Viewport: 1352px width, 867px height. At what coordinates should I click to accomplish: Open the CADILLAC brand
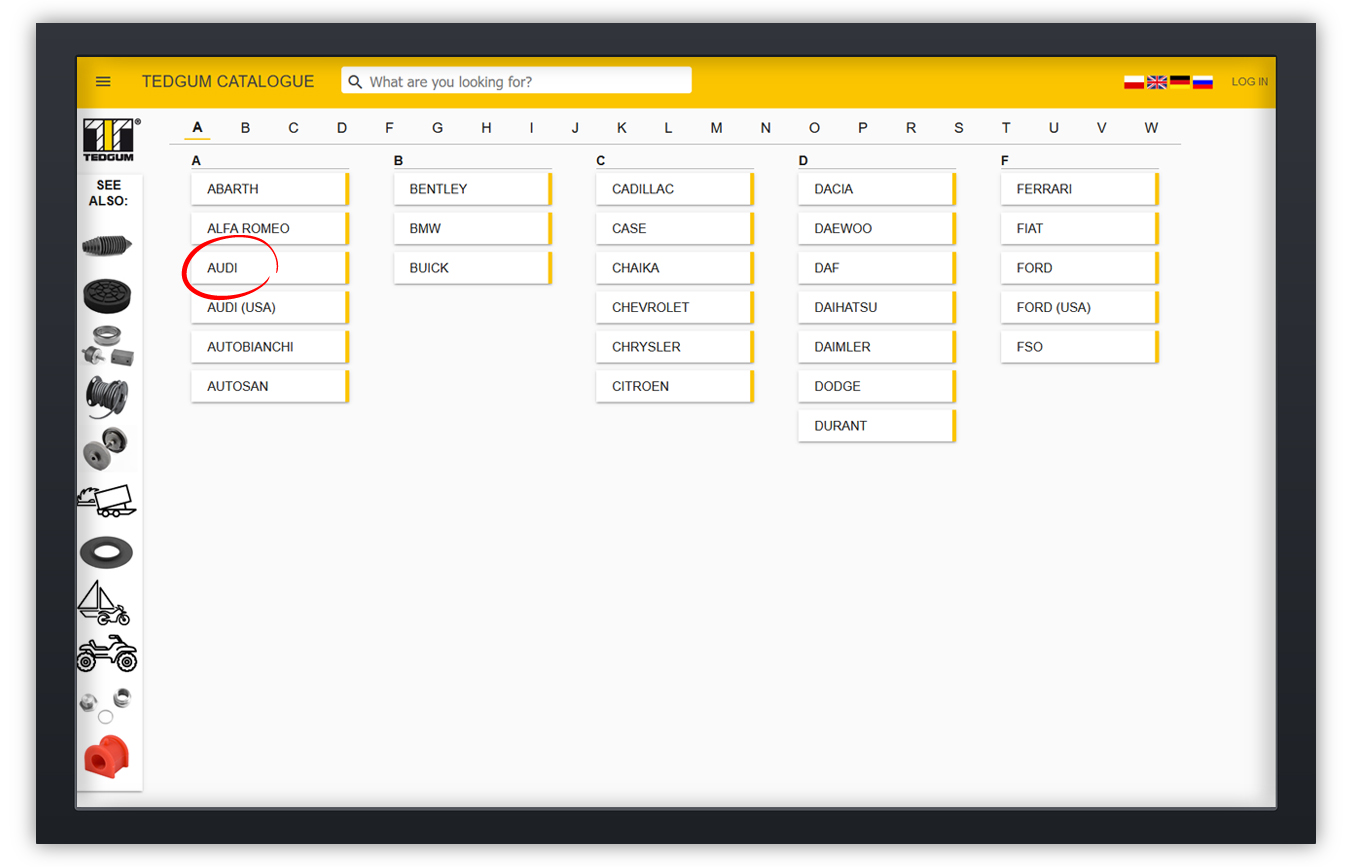pyautogui.click(x=675, y=189)
